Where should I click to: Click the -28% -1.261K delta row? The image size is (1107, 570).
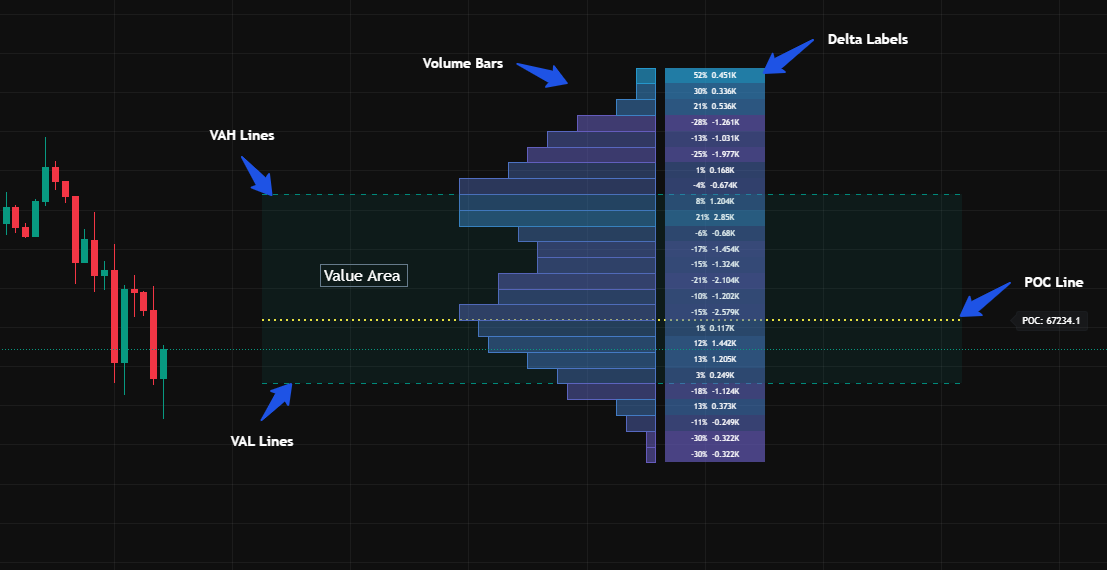(x=714, y=122)
